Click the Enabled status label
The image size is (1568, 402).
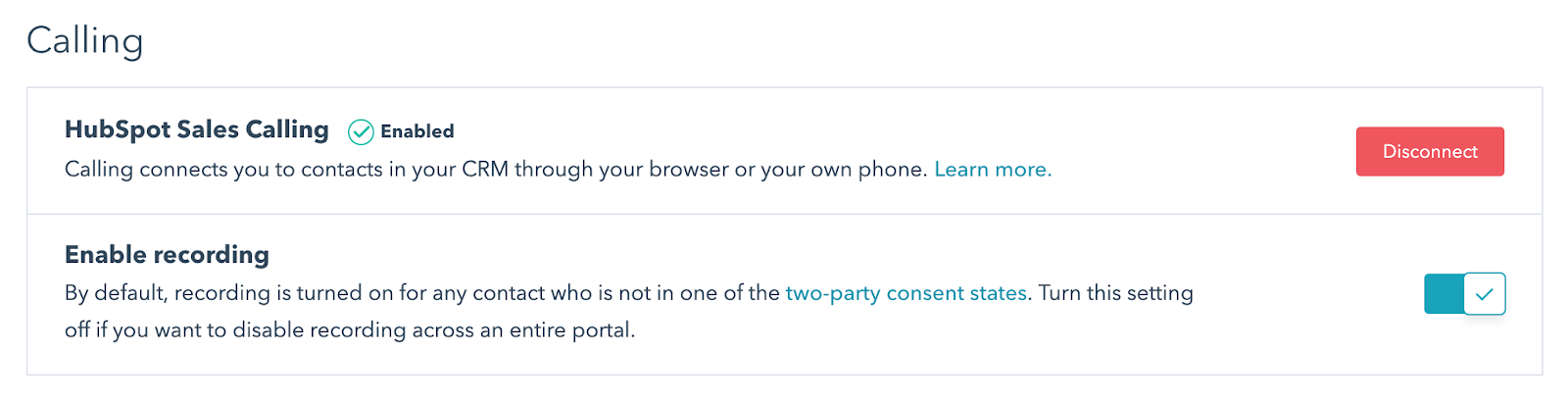coord(417,131)
